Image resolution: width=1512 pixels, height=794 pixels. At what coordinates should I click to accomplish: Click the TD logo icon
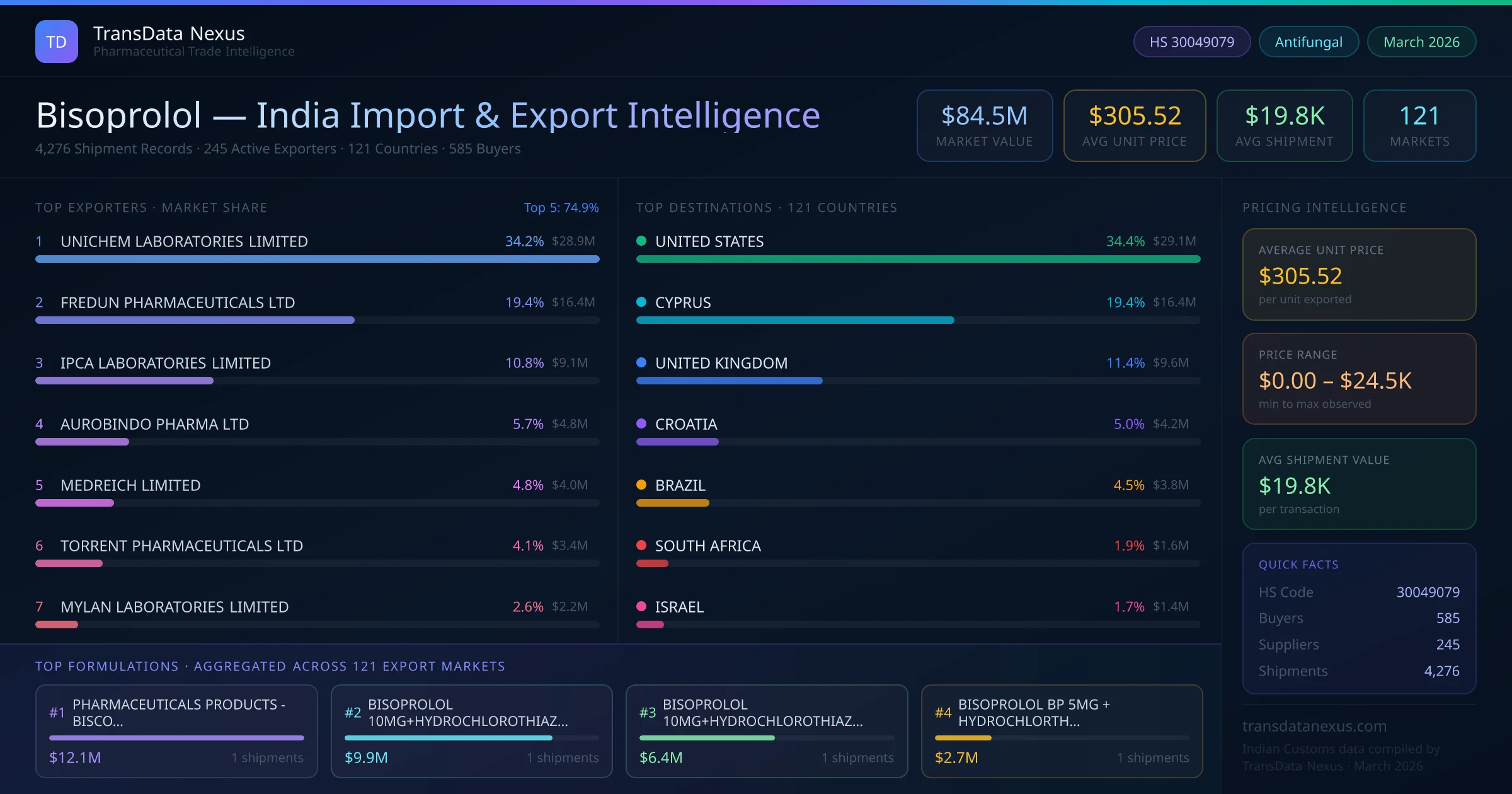click(57, 42)
